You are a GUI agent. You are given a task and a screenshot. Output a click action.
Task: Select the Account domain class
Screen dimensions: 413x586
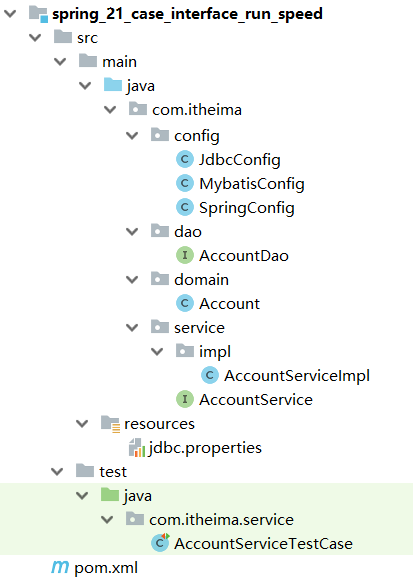coord(229,303)
